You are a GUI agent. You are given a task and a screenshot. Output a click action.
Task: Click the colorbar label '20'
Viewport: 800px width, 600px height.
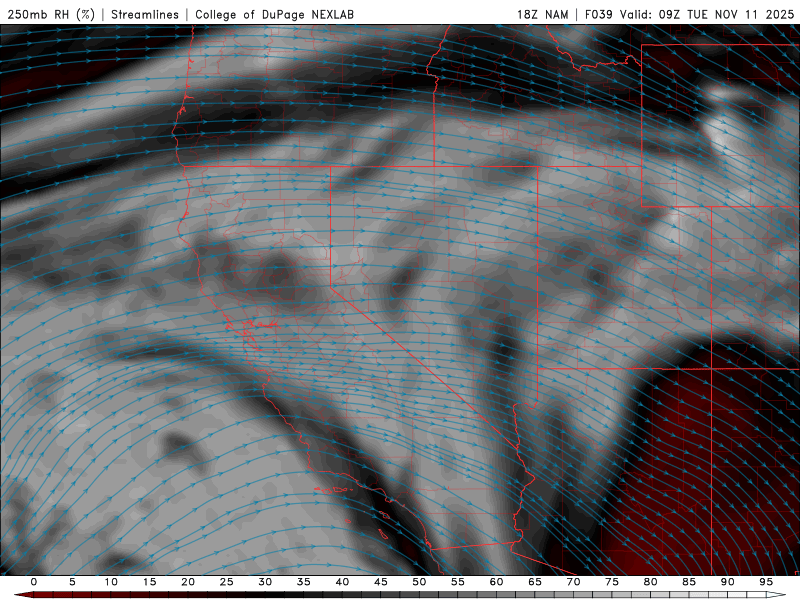coord(188,582)
